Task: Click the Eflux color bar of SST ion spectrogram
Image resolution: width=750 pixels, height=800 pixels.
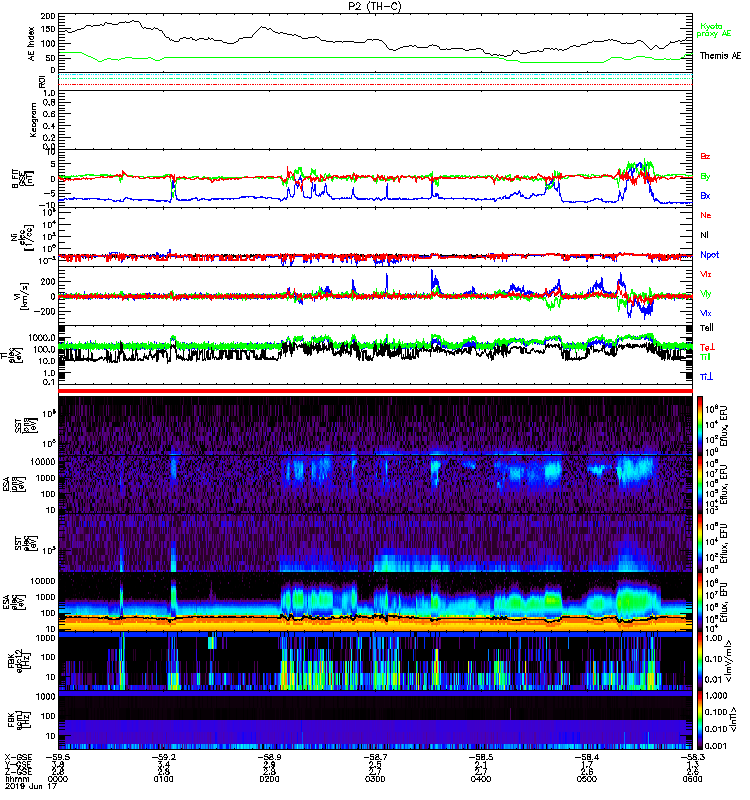Action: pos(700,426)
